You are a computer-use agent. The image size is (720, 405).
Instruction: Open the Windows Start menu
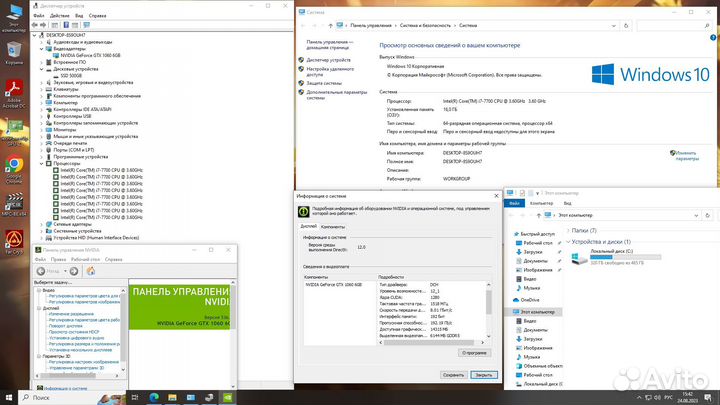click(9, 398)
